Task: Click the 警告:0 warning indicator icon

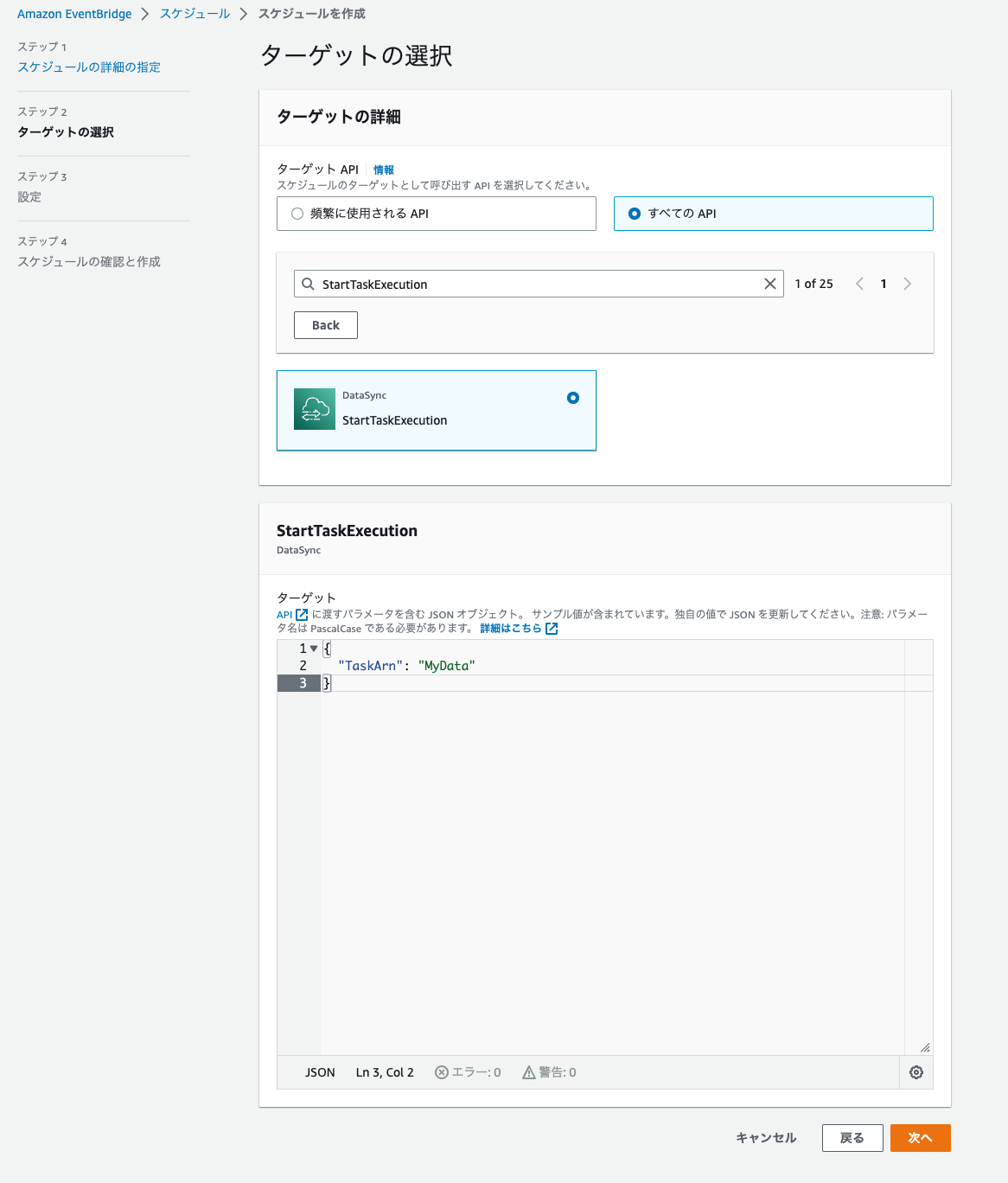Action: click(529, 1072)
